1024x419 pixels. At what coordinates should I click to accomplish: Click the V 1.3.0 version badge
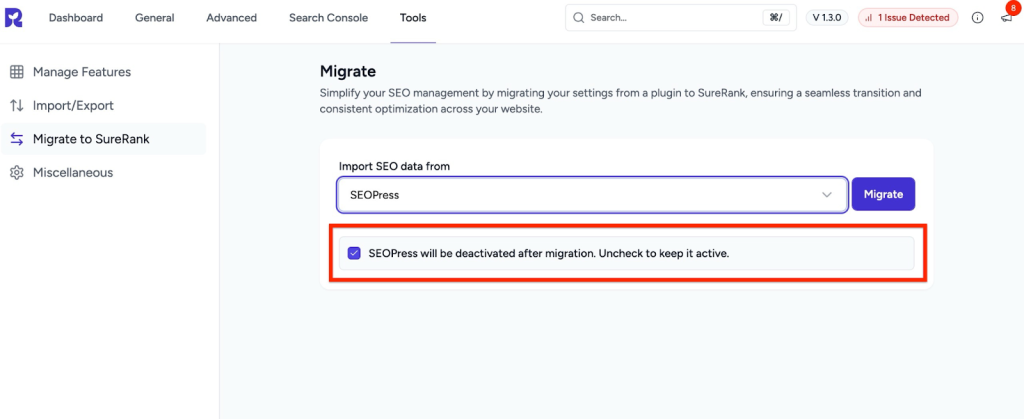(827, 18)
